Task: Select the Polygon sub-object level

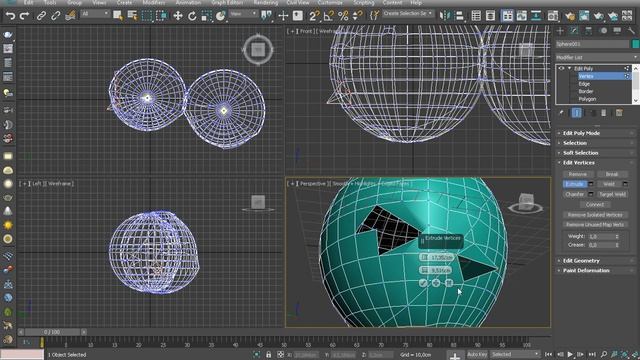Action: click(587, 99)
